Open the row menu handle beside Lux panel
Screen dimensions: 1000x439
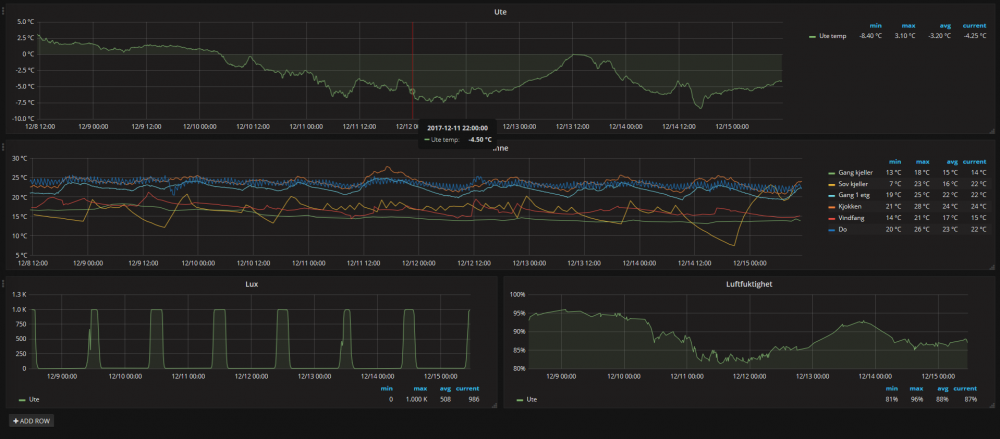click(x=3, y=284)
